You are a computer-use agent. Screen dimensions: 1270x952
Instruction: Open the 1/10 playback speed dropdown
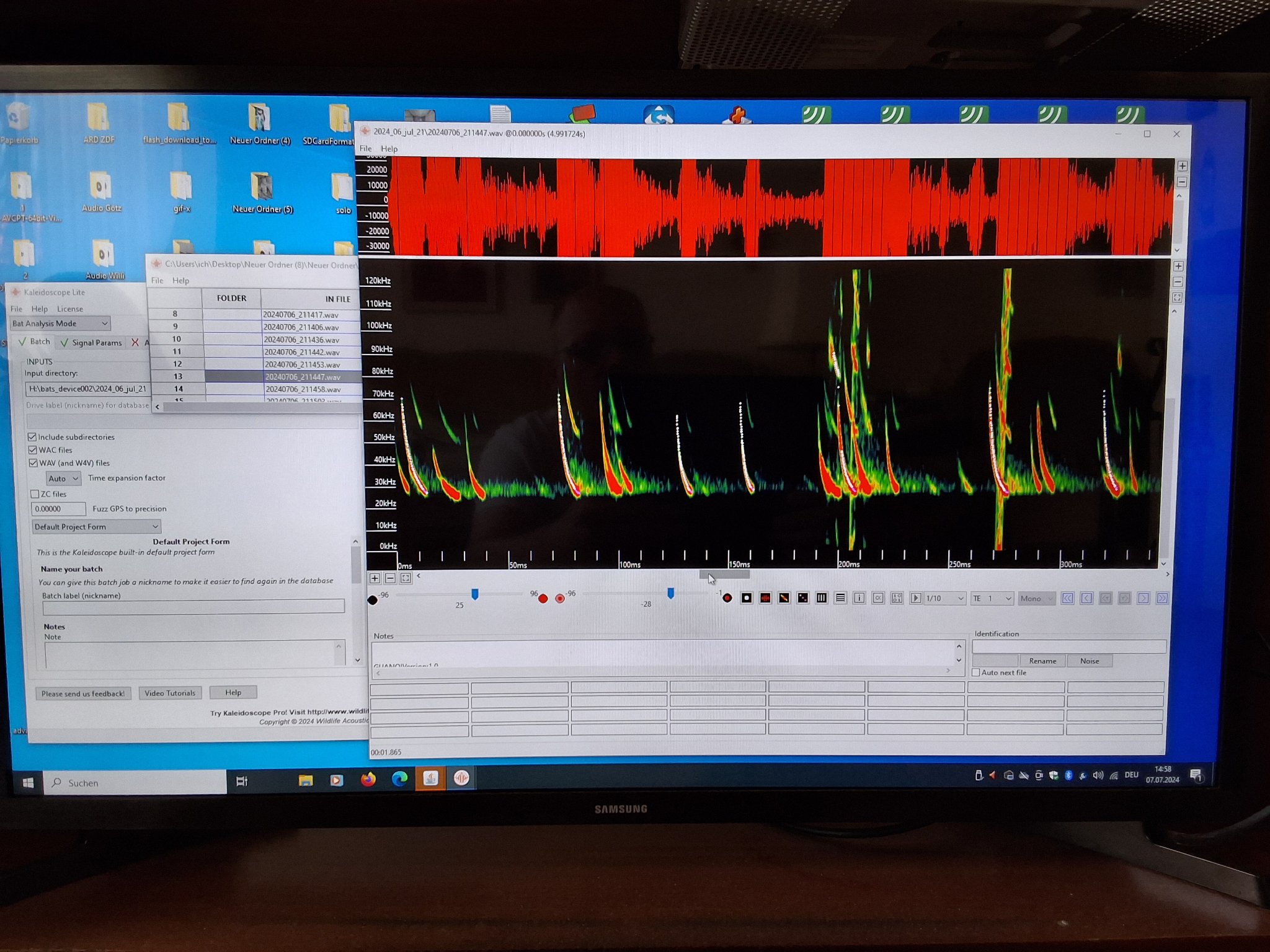944,598
